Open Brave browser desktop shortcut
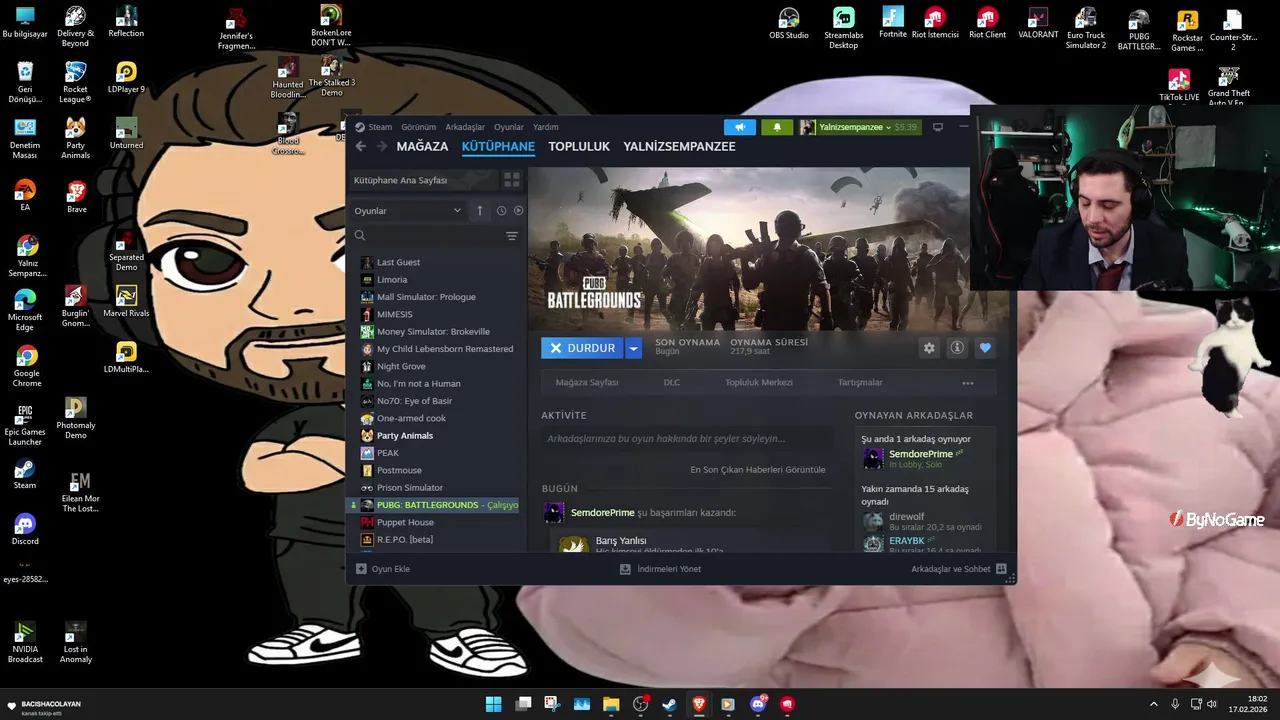This screenshot has height=720, width=1280. [77, 196]
